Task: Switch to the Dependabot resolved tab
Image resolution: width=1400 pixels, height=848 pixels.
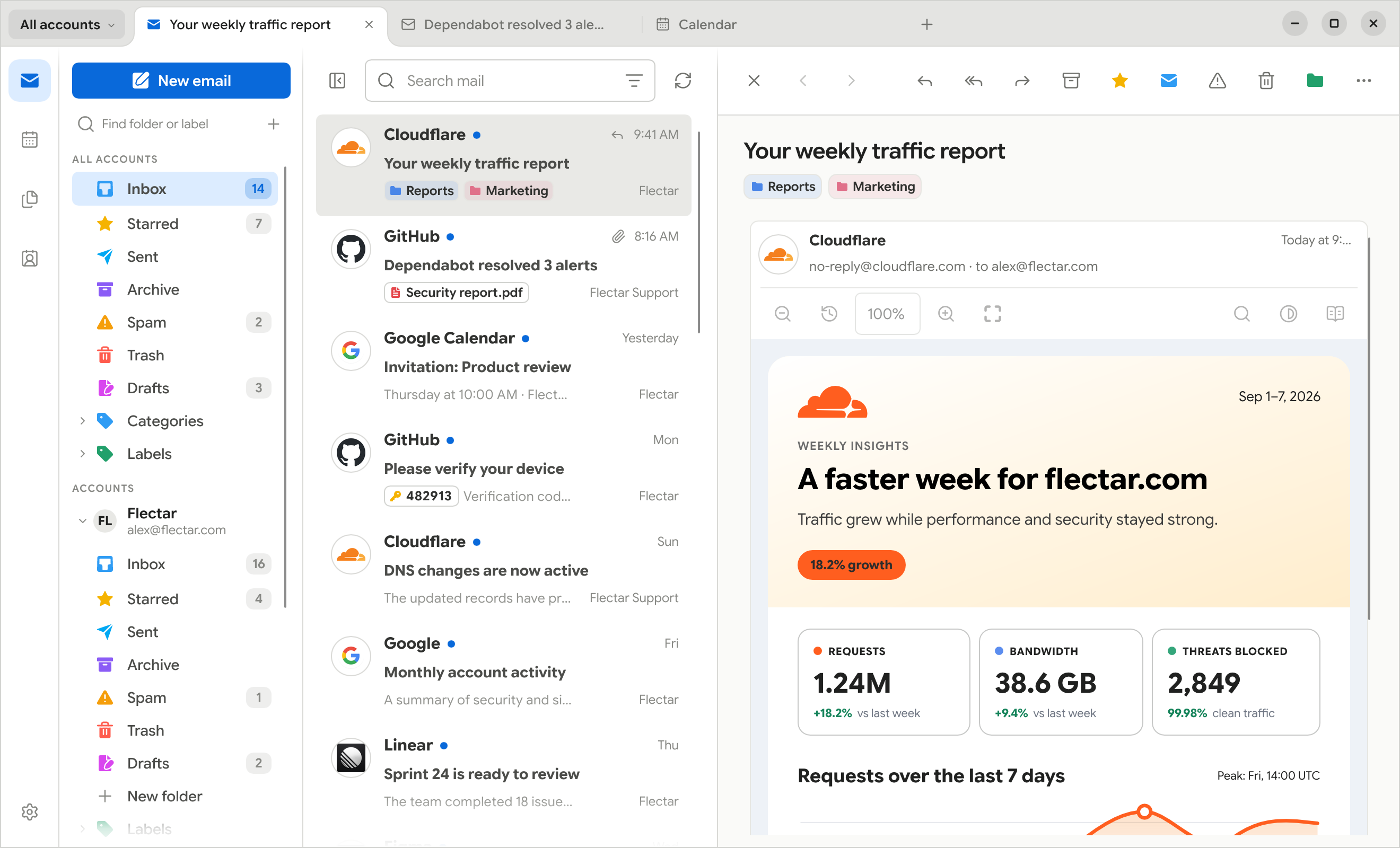Action: [514, 24]
